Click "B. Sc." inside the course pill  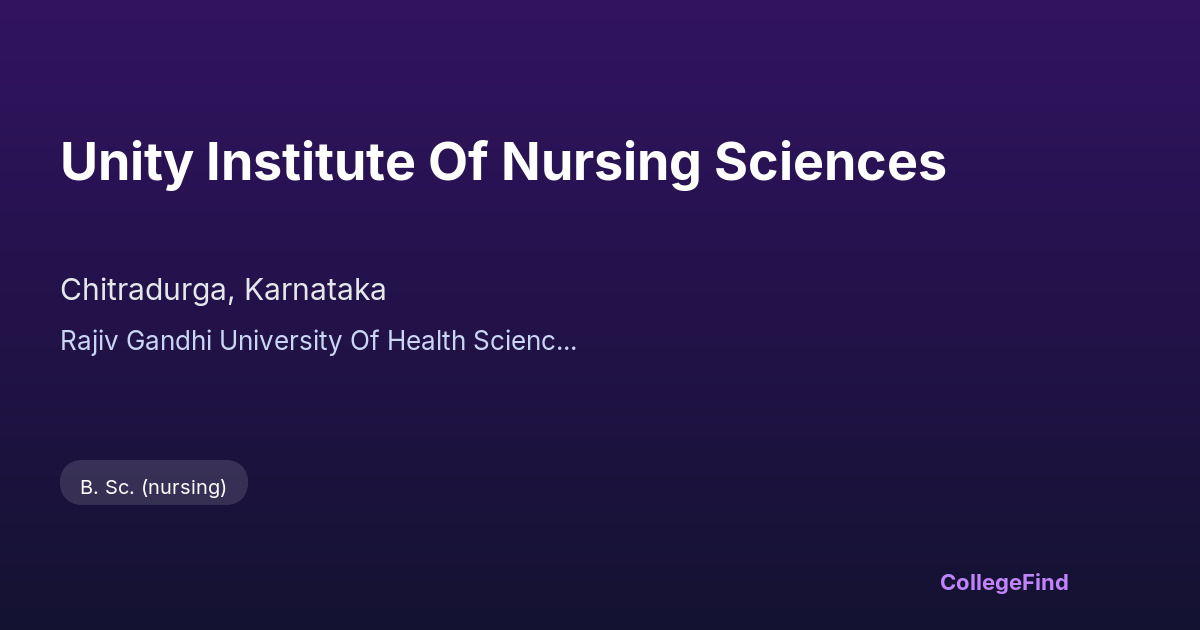(107, 487)
